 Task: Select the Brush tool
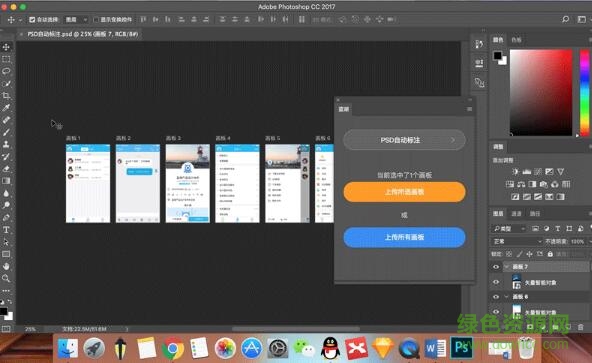click(6, 132)
